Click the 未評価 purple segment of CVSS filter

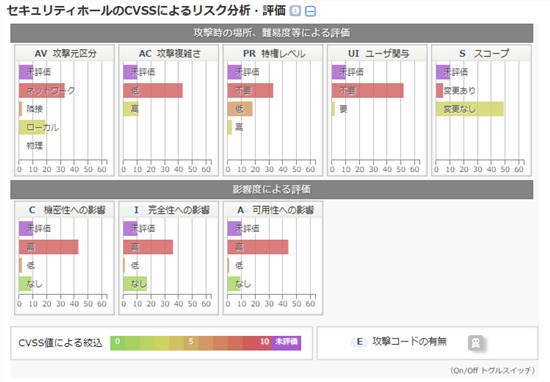[286, 343]
